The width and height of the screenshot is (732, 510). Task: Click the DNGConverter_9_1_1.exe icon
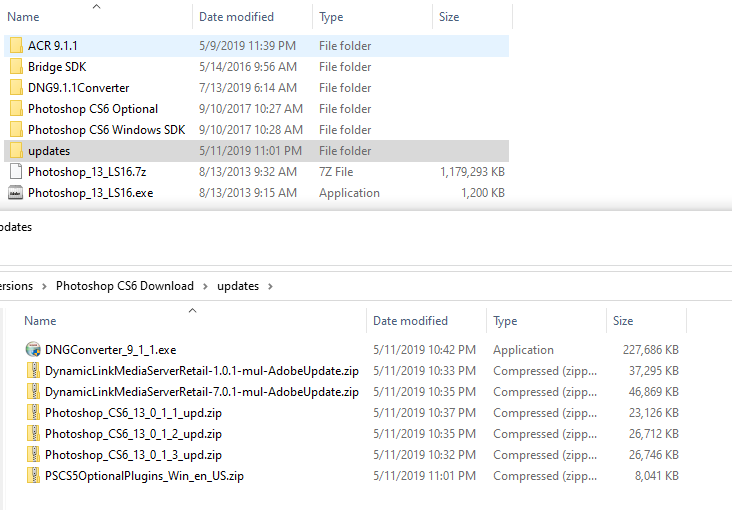click(x=33, y=350)
